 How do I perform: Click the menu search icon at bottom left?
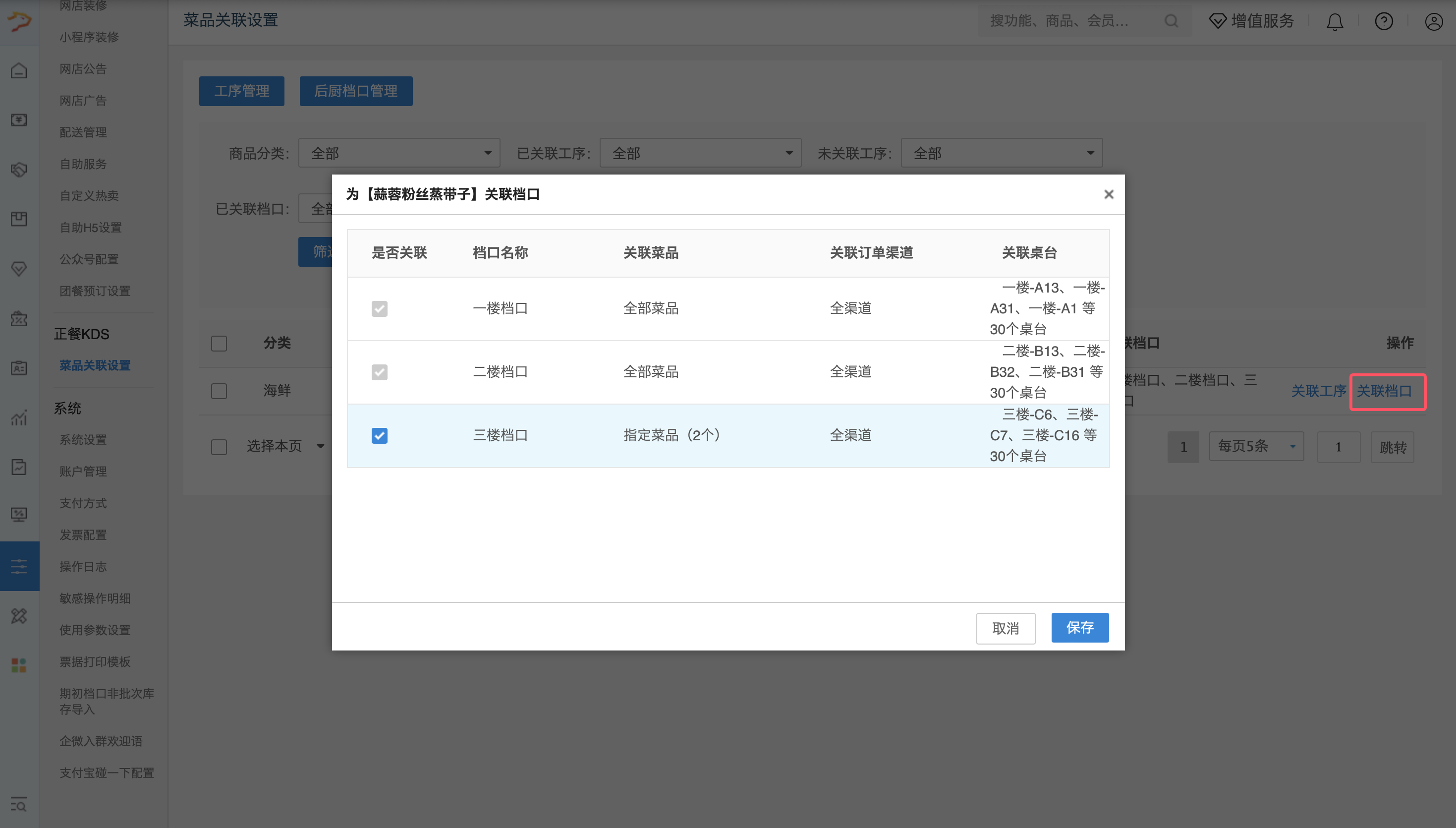point(19,804)
